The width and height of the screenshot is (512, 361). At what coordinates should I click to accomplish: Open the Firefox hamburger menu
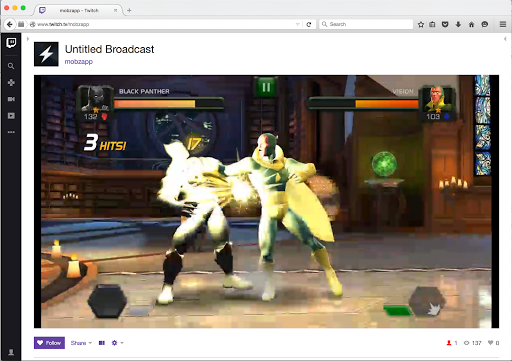coord(503,24)
